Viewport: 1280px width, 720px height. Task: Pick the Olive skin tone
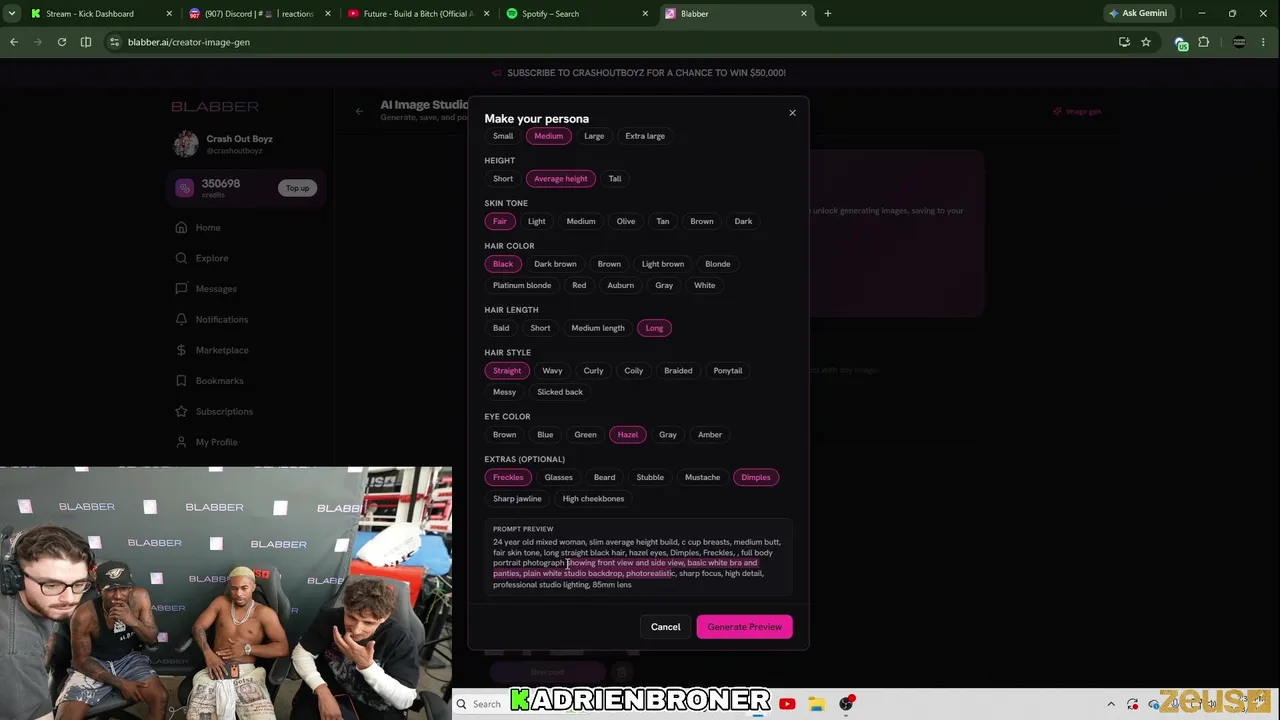[x=626, y=221]
